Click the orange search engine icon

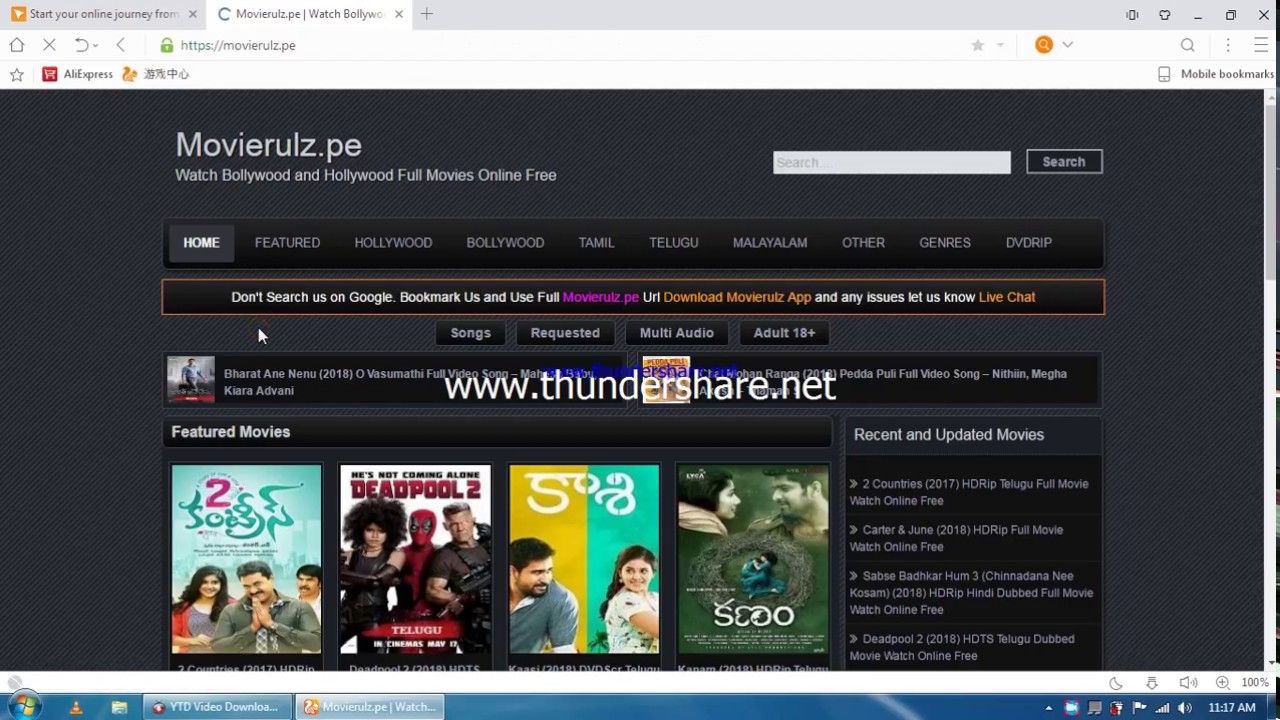[1044, 45]
